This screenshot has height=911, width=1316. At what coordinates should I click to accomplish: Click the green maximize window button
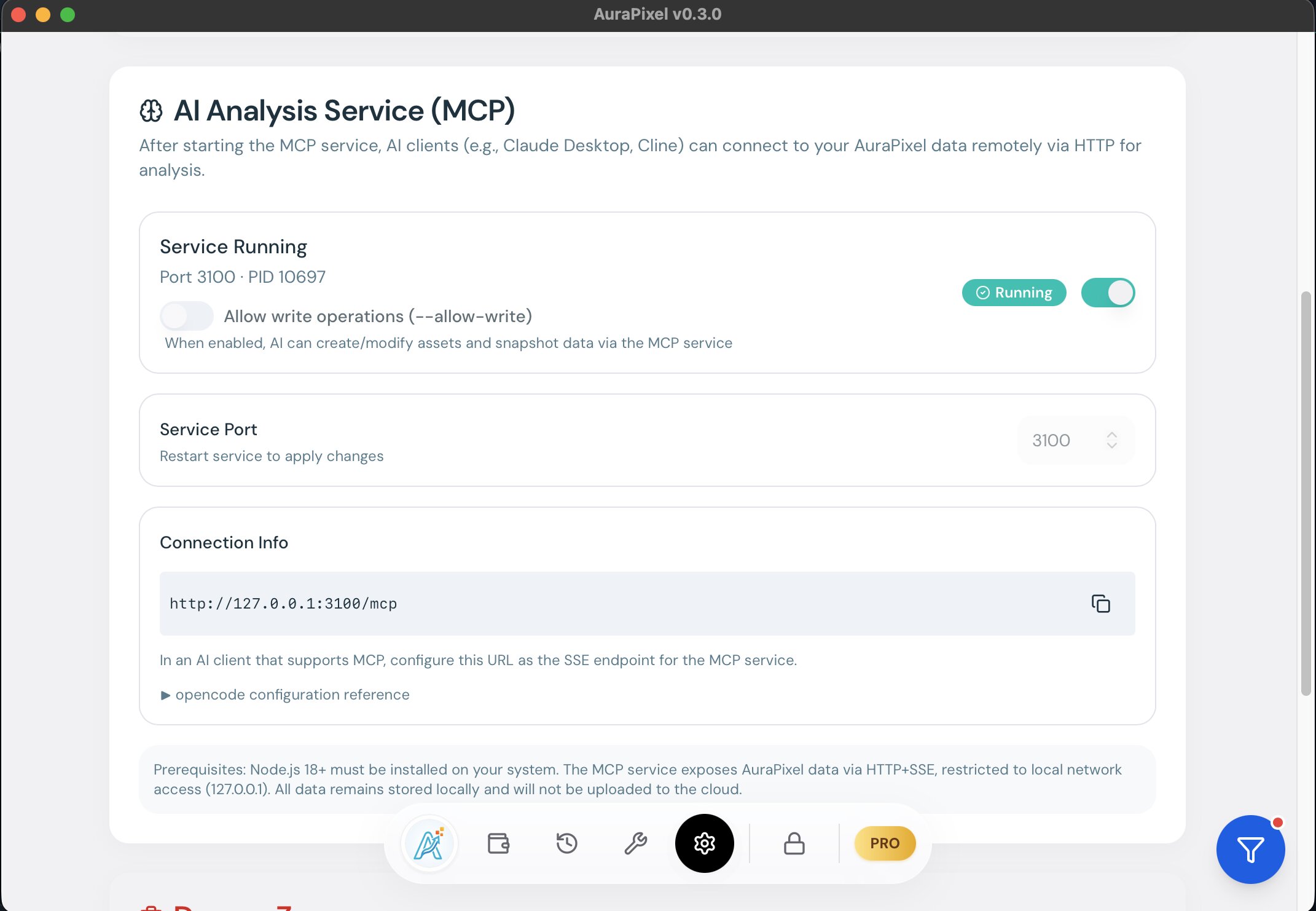coord(68,15)
